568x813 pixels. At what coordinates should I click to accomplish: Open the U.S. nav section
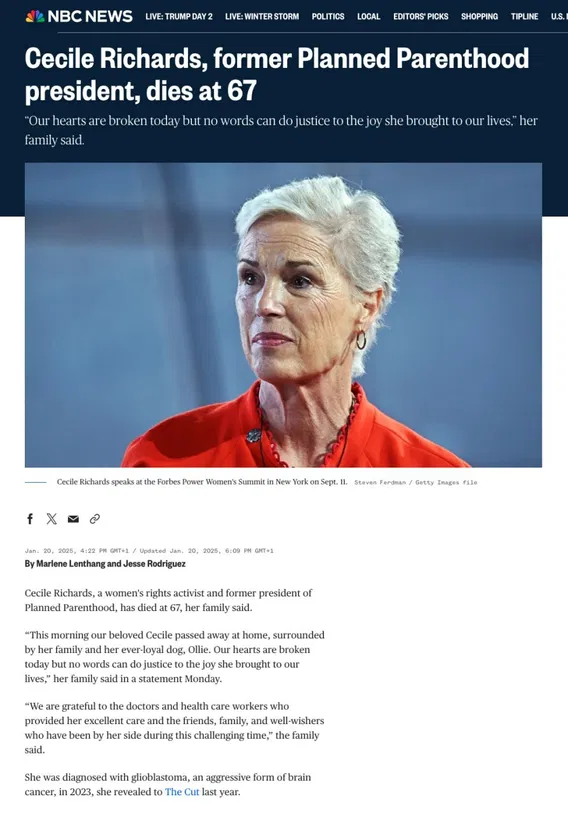559,17
